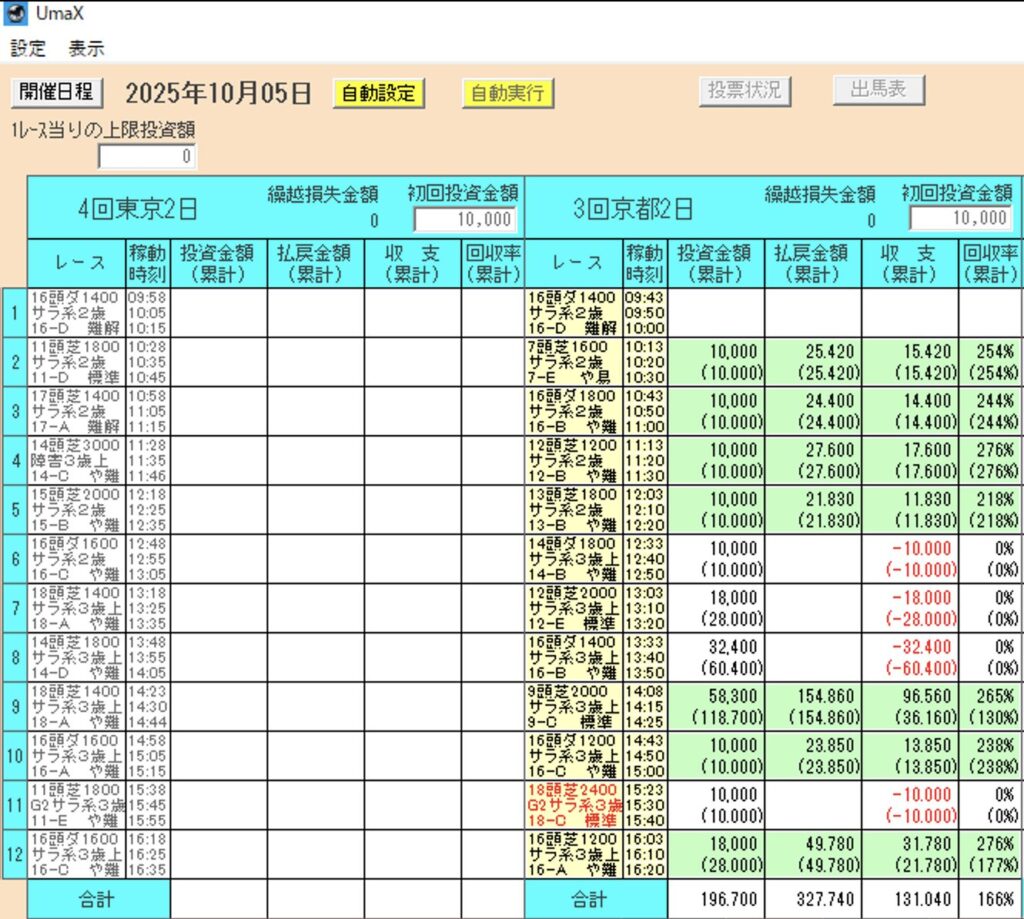Open the 表示 menu
This screenshot has width=1024, height=919.
86,48
